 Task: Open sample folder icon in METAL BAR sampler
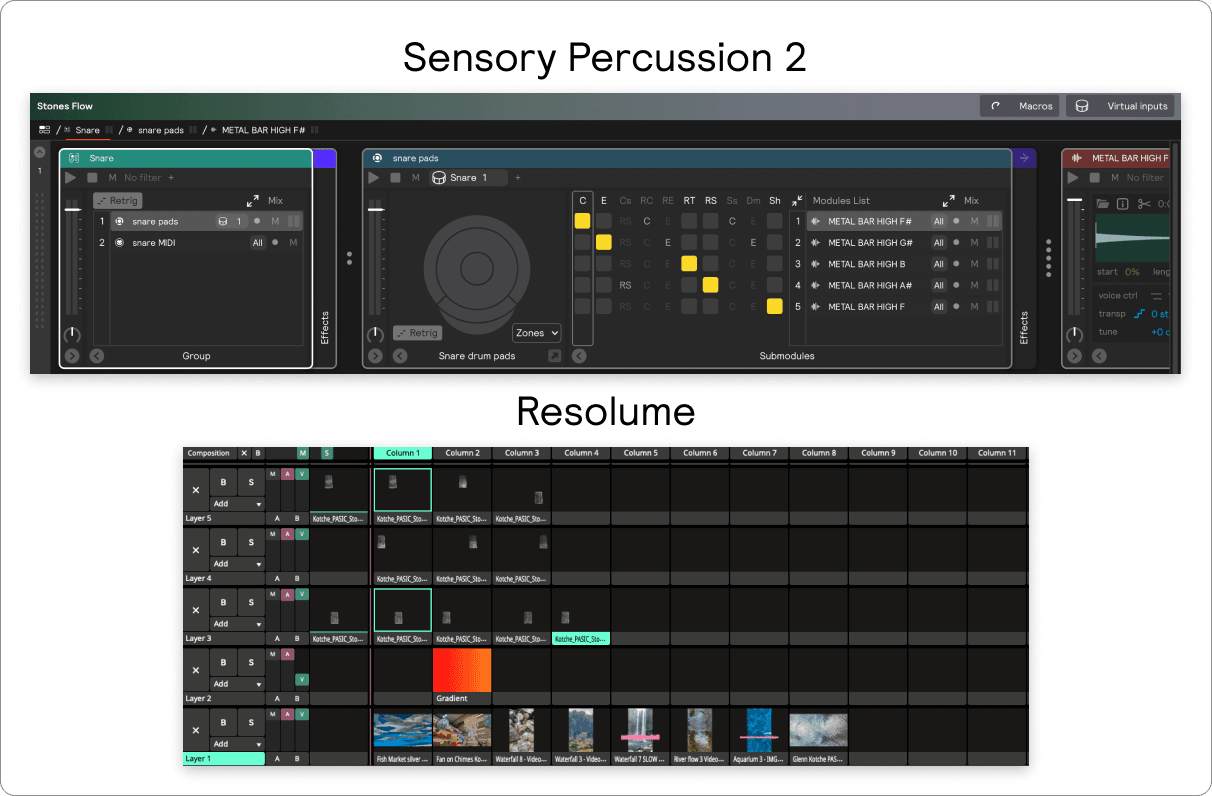pos(1102,204)
